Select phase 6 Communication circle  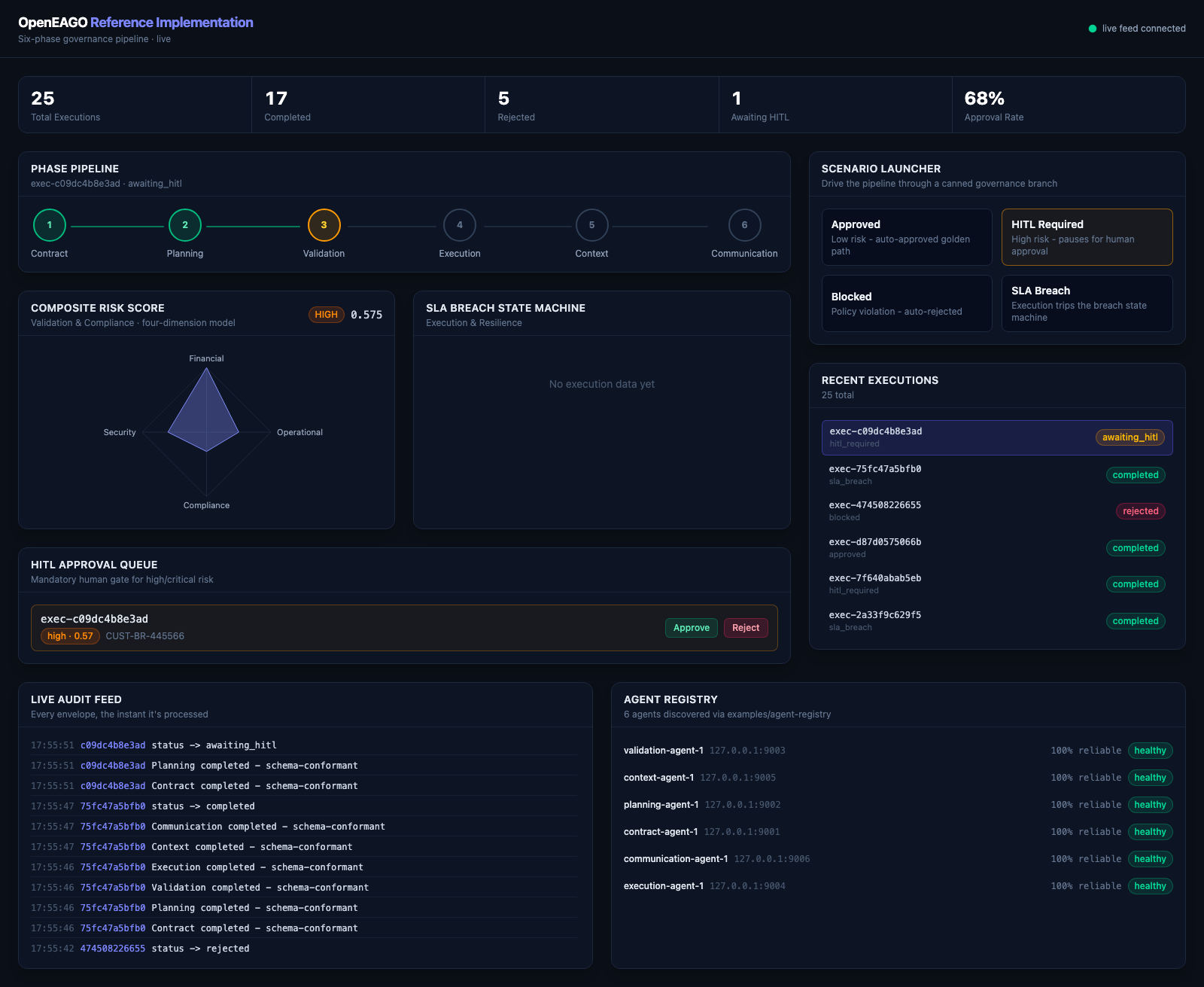tap(745, 225)
